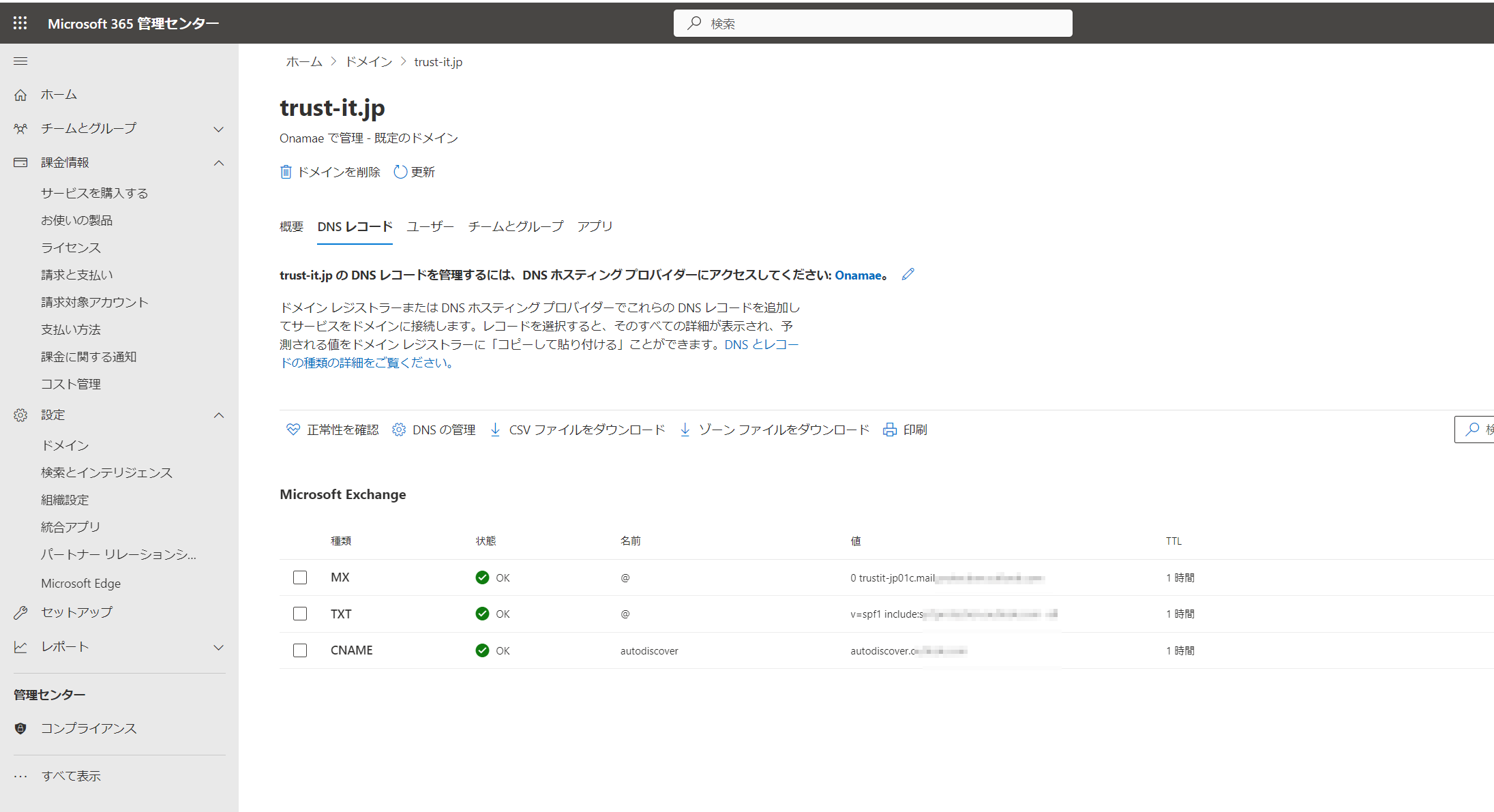Screen dimensions: 1494x812
Task: Click the autodiscover name cell
Action: 649,651
